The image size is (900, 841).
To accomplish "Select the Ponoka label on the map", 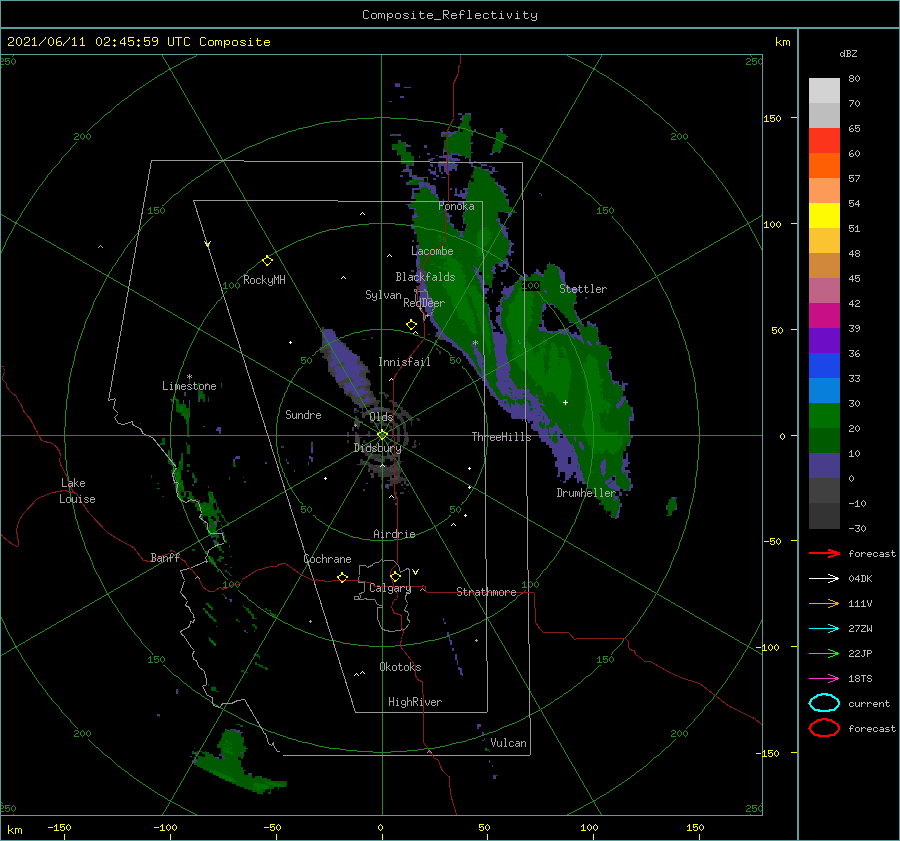I will 456,206.
